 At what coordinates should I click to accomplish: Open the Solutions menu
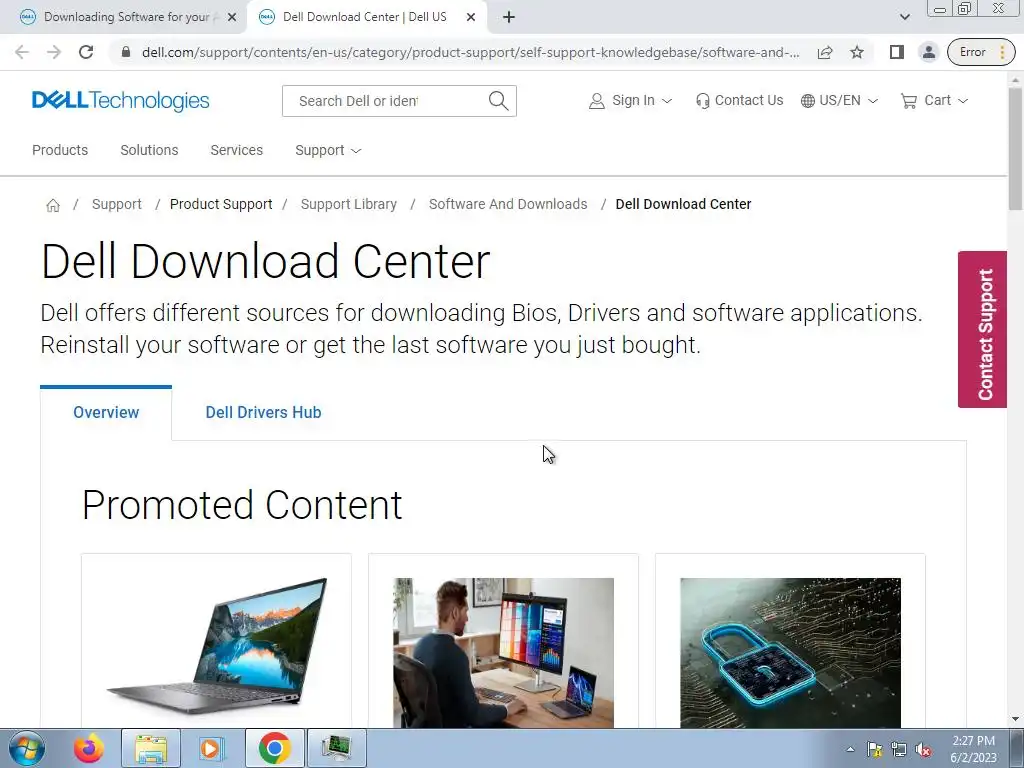click(x=149, y=150)
